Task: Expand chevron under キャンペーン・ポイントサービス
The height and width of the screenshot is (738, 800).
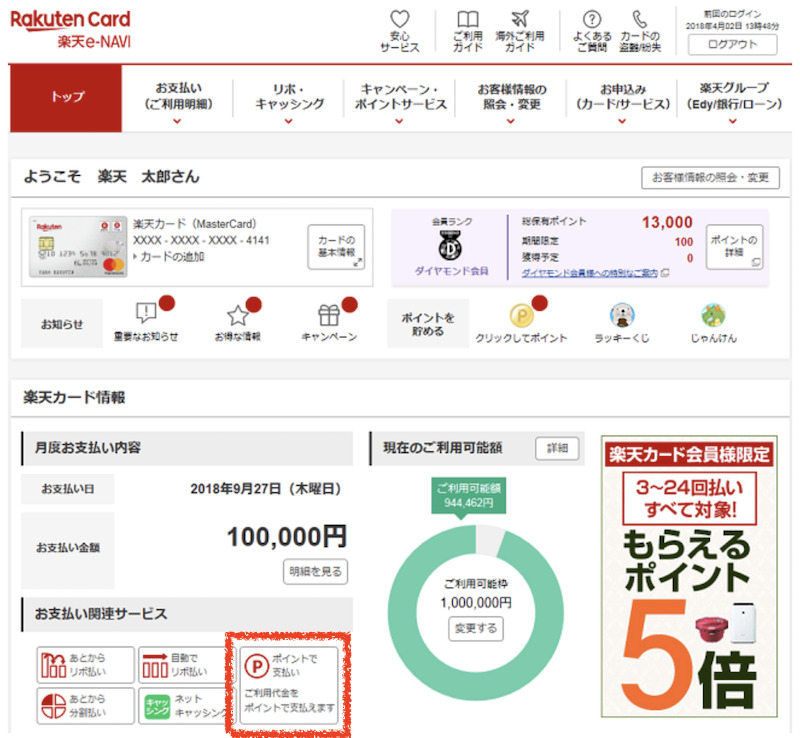Action: point(399,121)
